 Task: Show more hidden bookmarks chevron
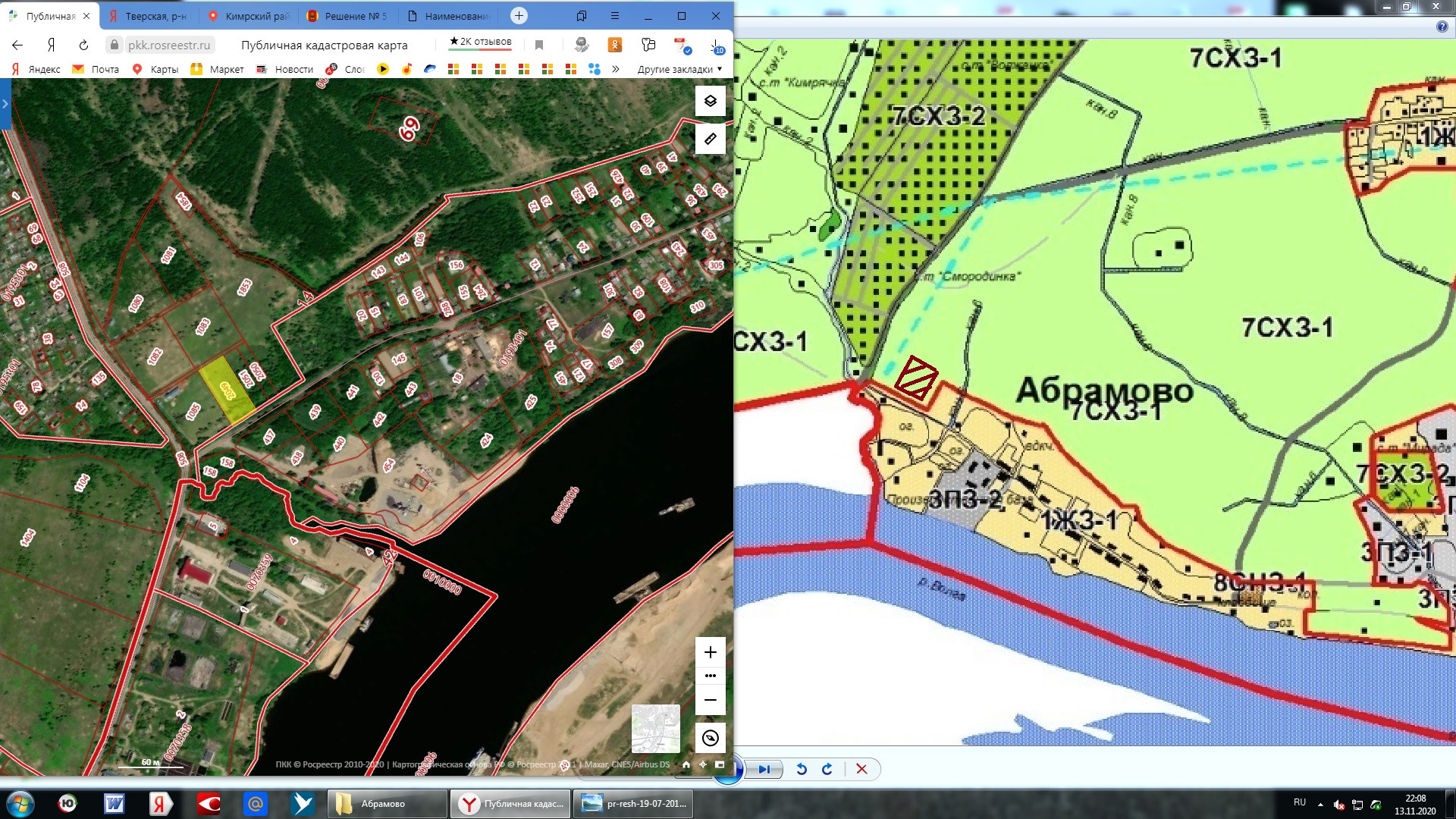tap(616, 69)
